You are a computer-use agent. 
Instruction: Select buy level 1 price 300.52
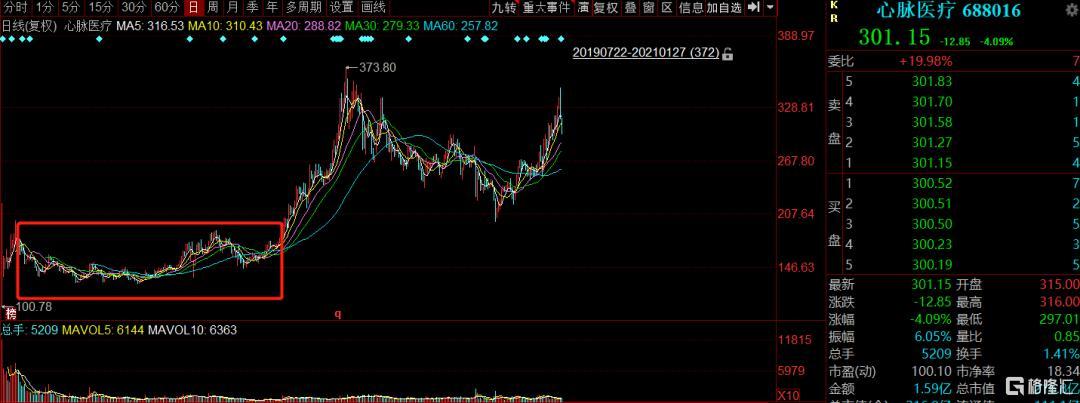(x=932, y=183)
